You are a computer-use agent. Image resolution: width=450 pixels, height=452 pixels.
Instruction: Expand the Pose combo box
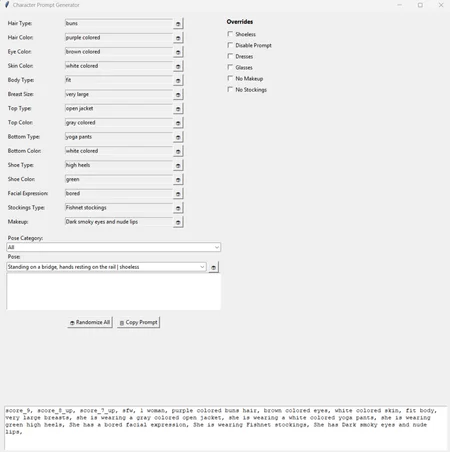coord(106,267)
